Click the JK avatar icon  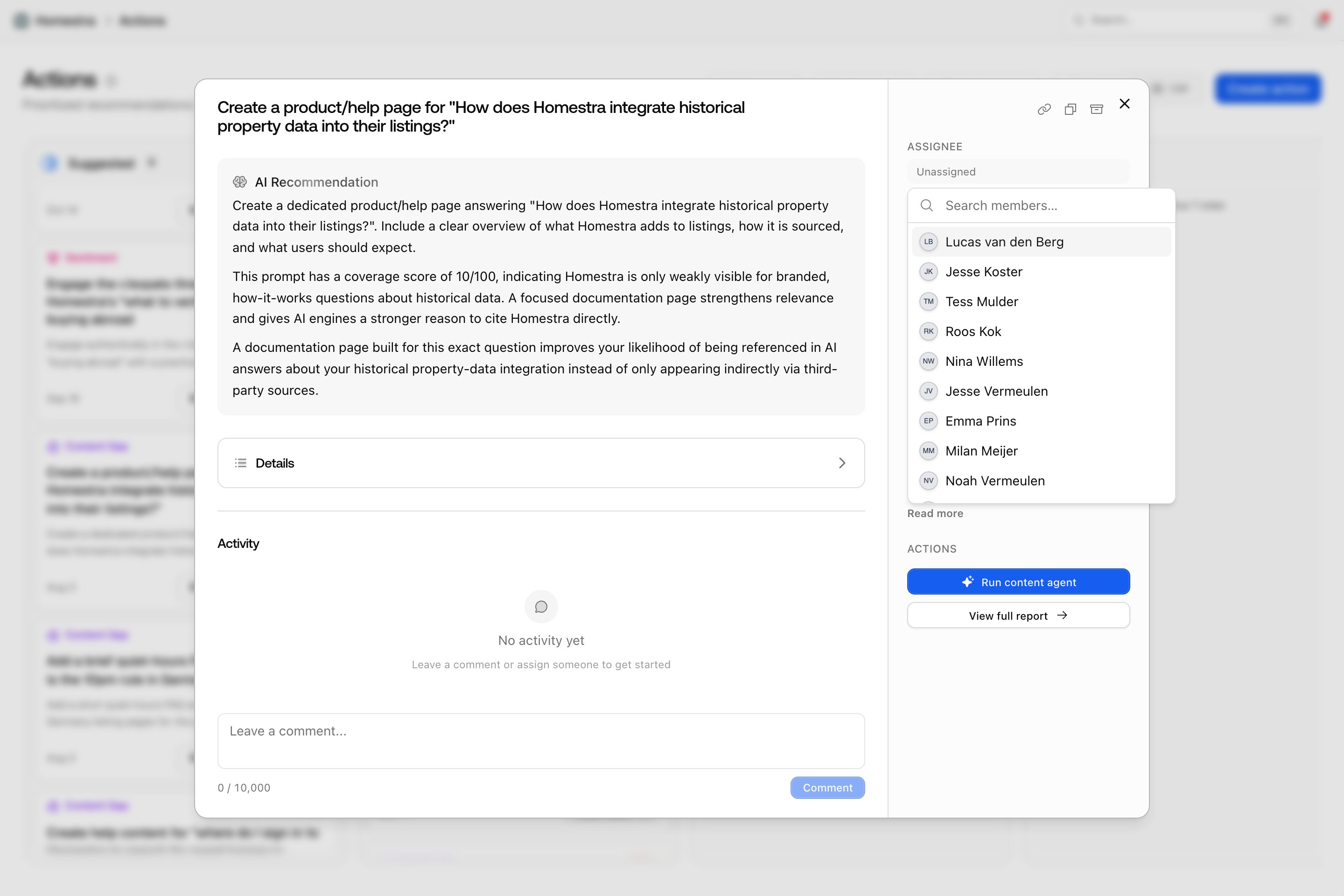tap(929, 272)
